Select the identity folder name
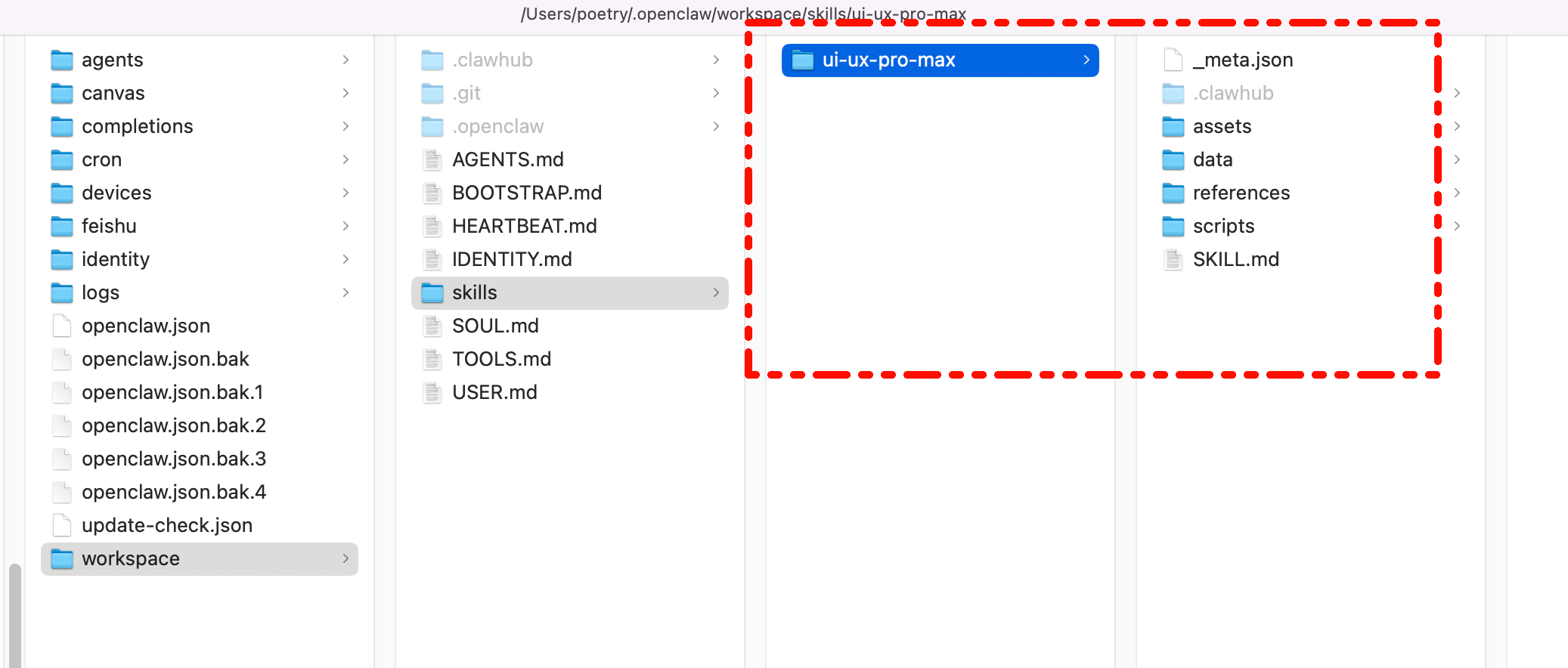The image size is (1568, 668). [x=116, y=259]
